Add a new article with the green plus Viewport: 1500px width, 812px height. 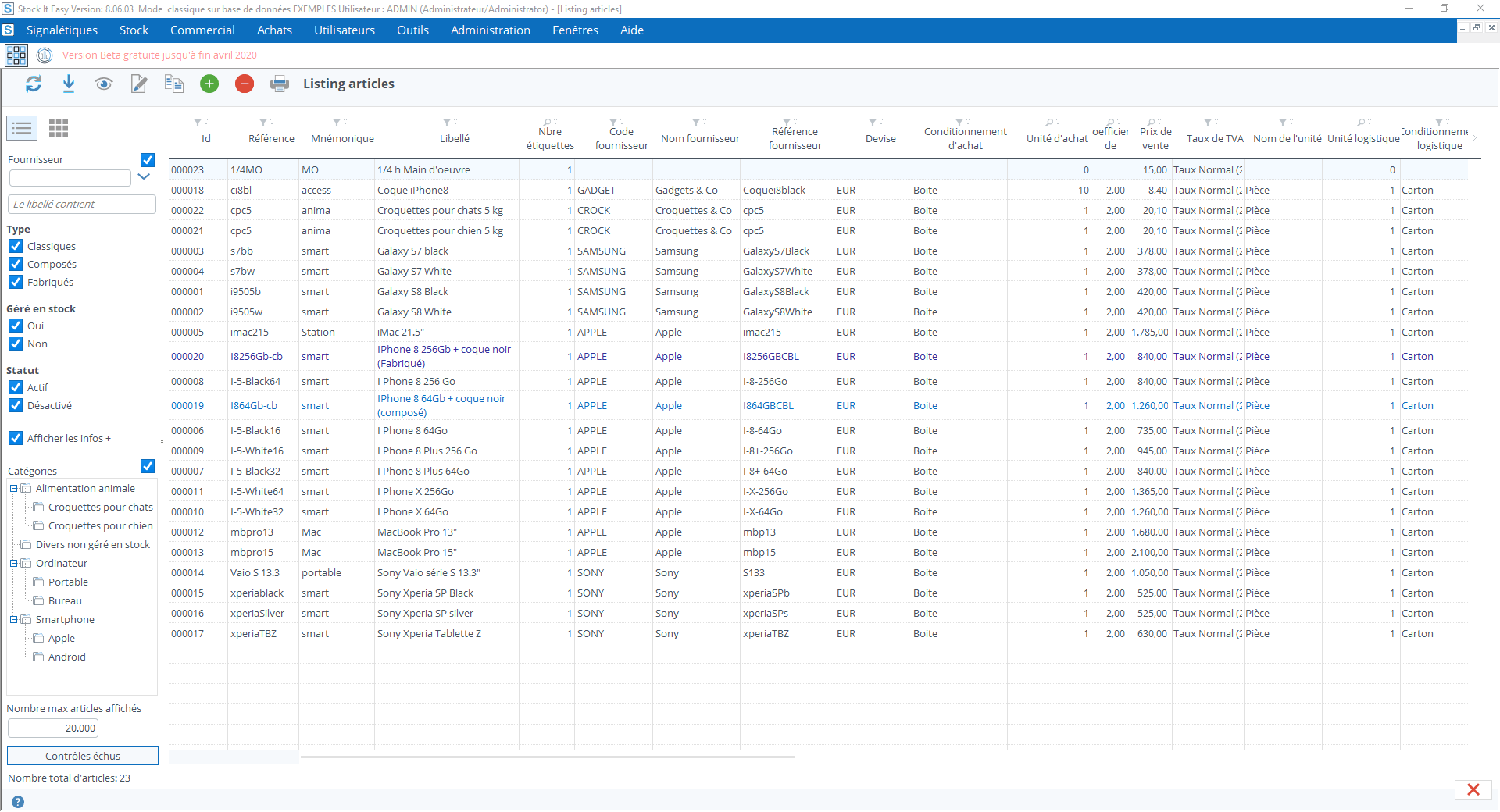tap(209, 84)
